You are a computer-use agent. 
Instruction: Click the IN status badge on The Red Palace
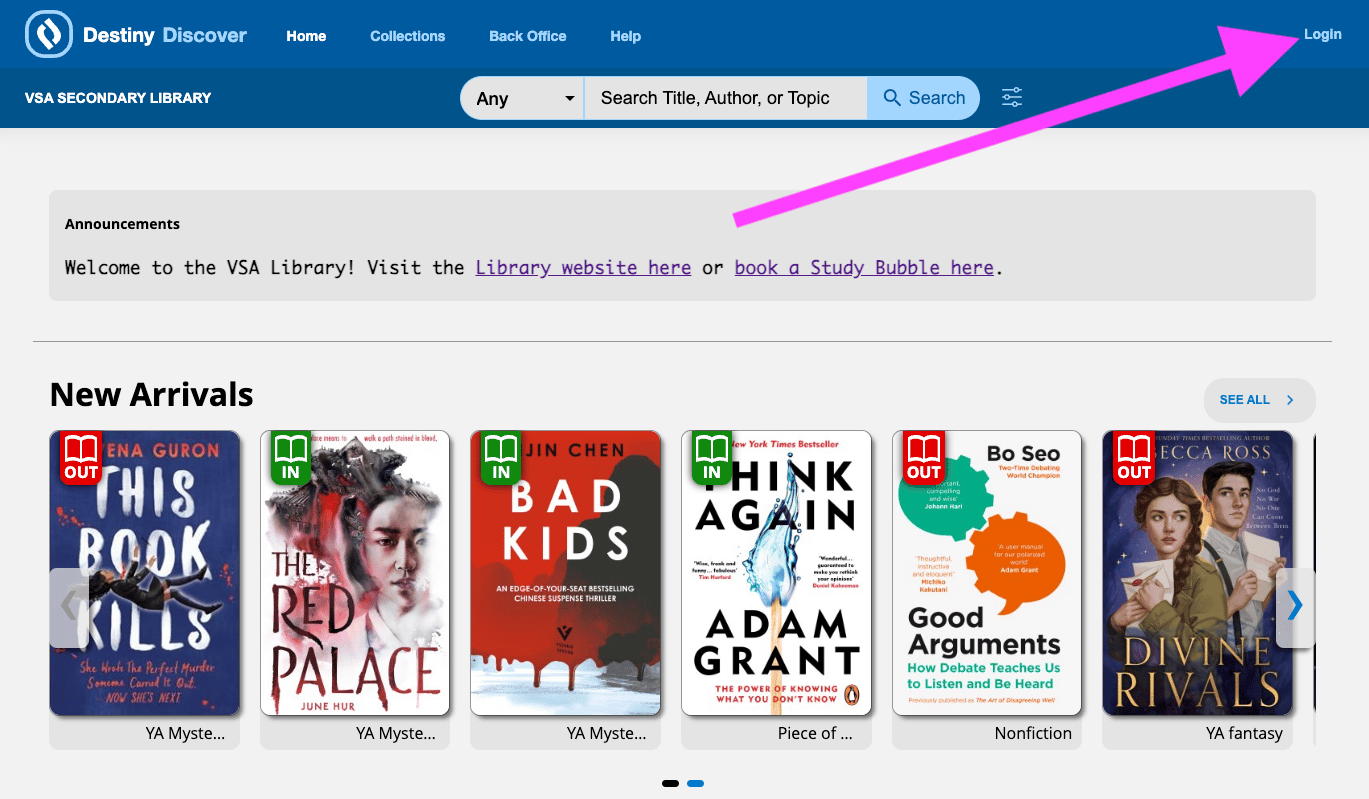tap(291, 458)
